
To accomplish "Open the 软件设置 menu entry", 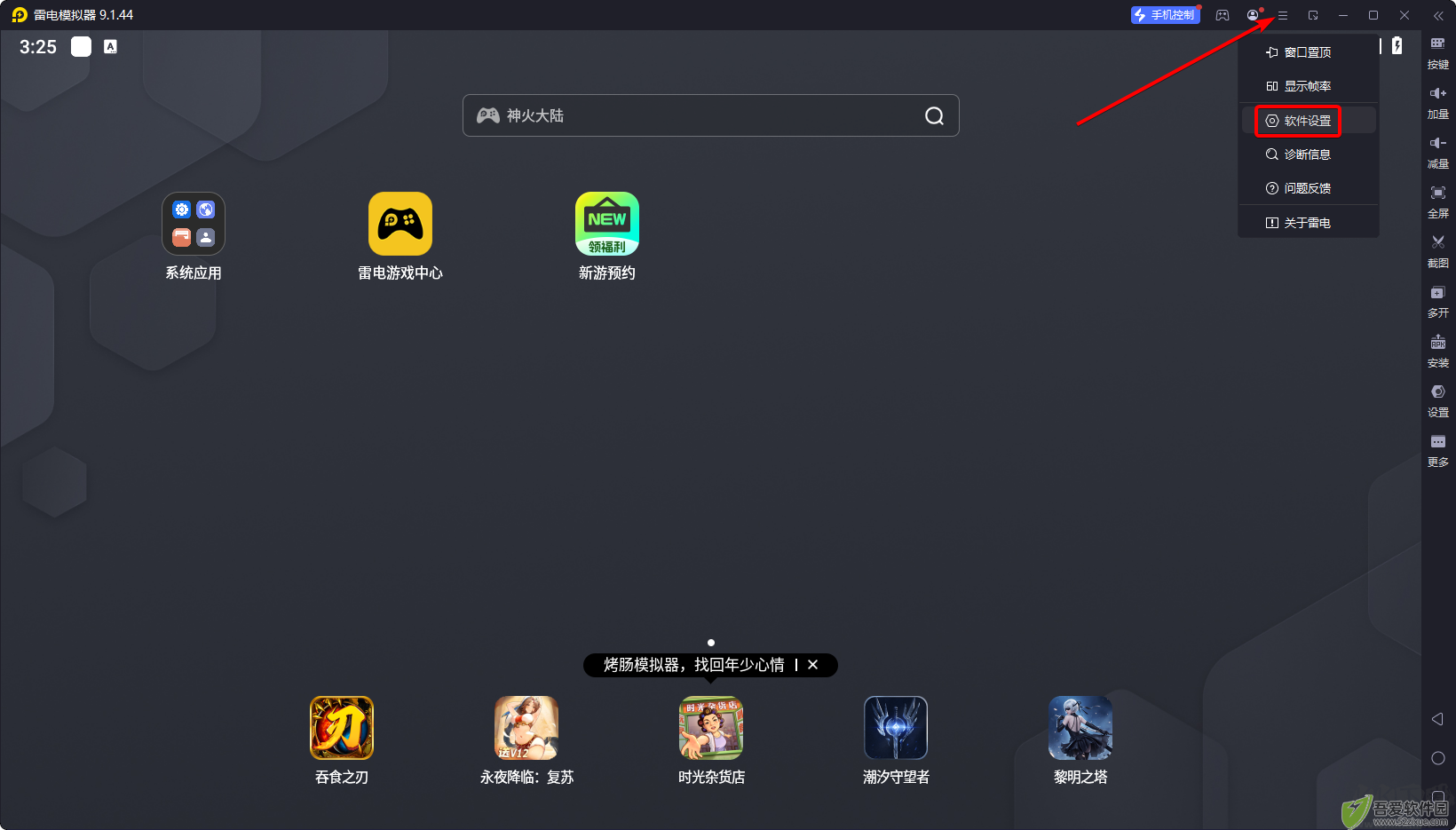I will (x=1308, y=121).
